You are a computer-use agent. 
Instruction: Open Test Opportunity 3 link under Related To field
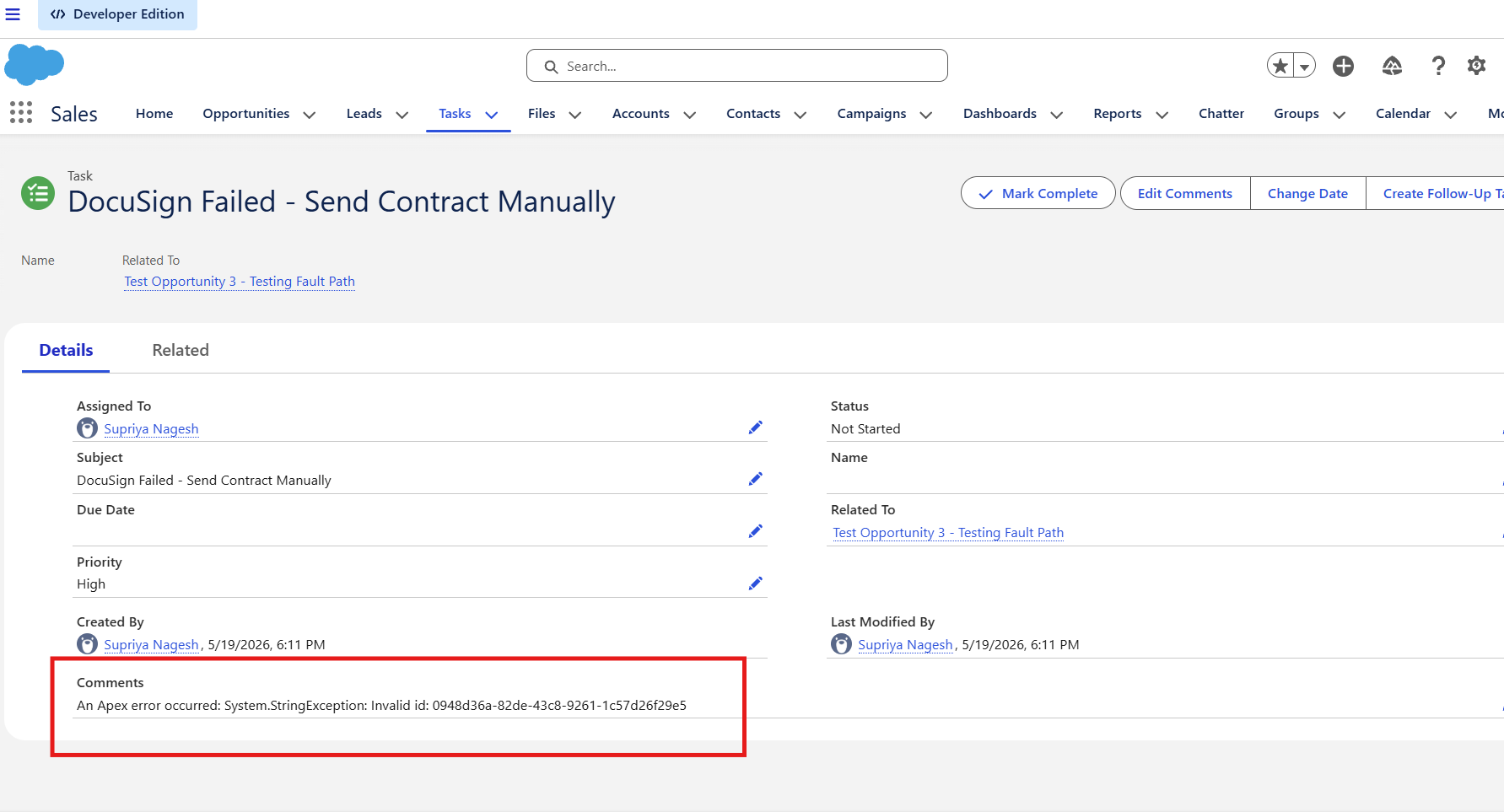point(948,533)
